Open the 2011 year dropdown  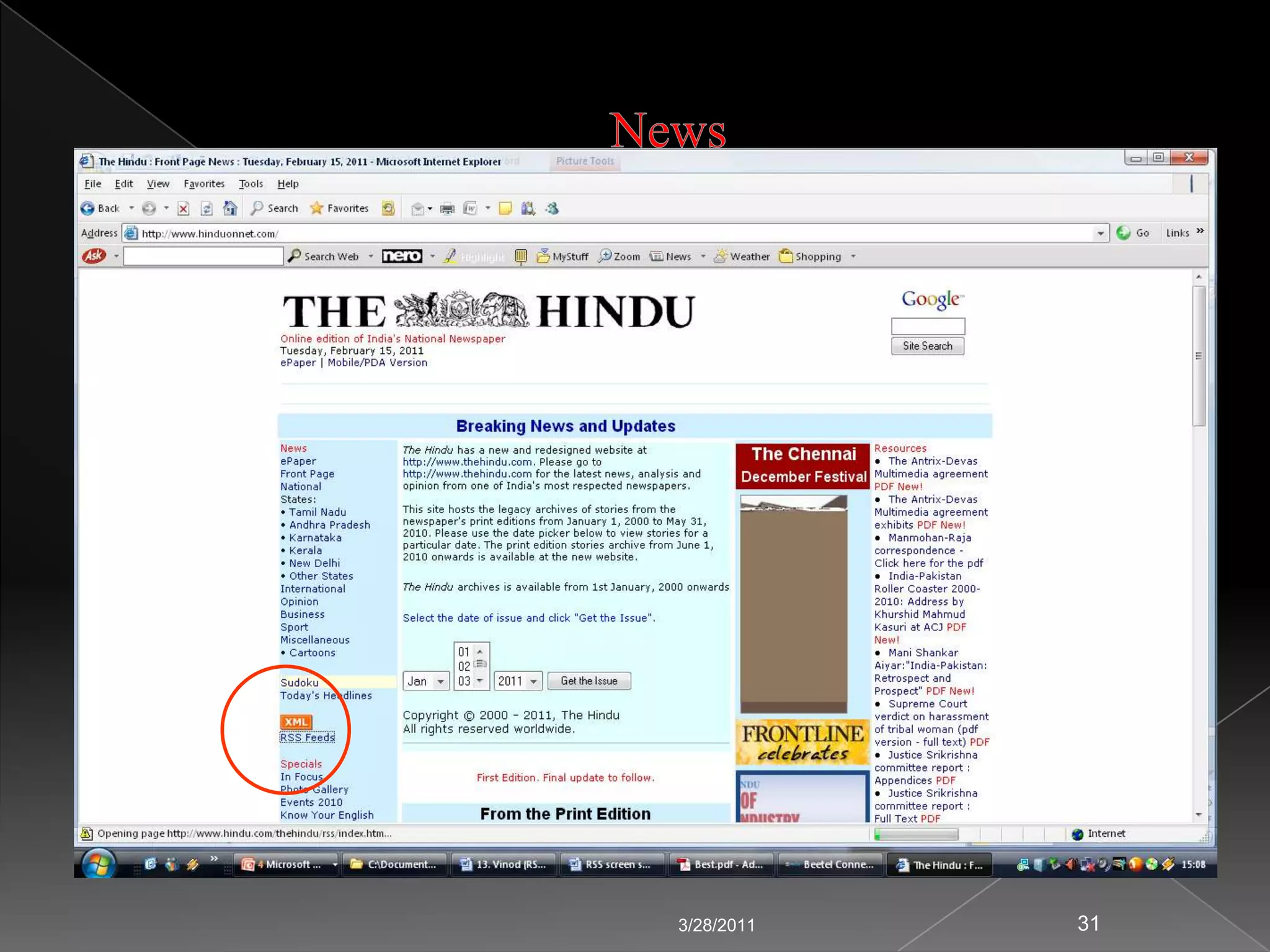click(518, 681)
